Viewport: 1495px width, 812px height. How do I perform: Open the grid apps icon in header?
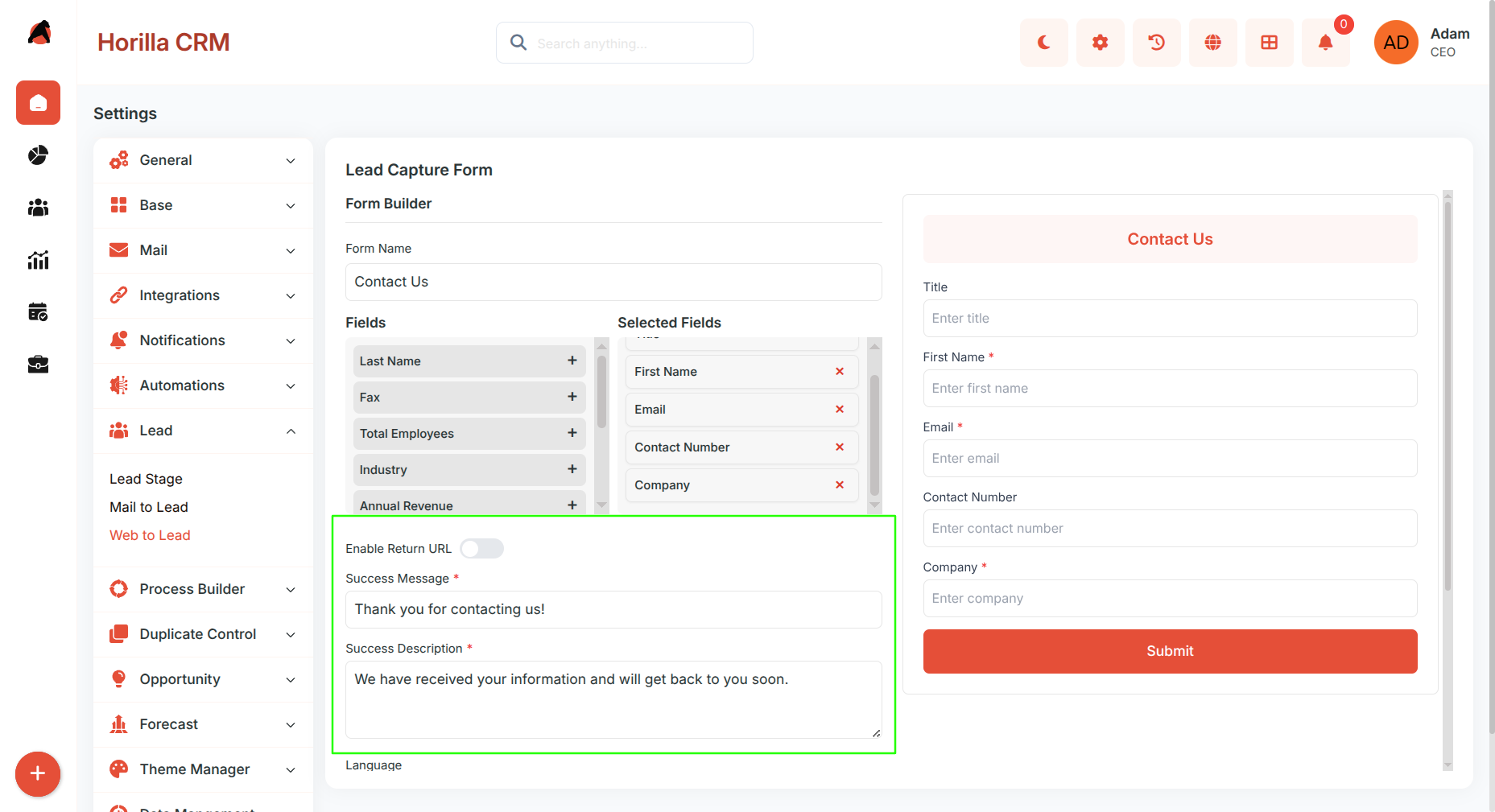point(1269,43)
